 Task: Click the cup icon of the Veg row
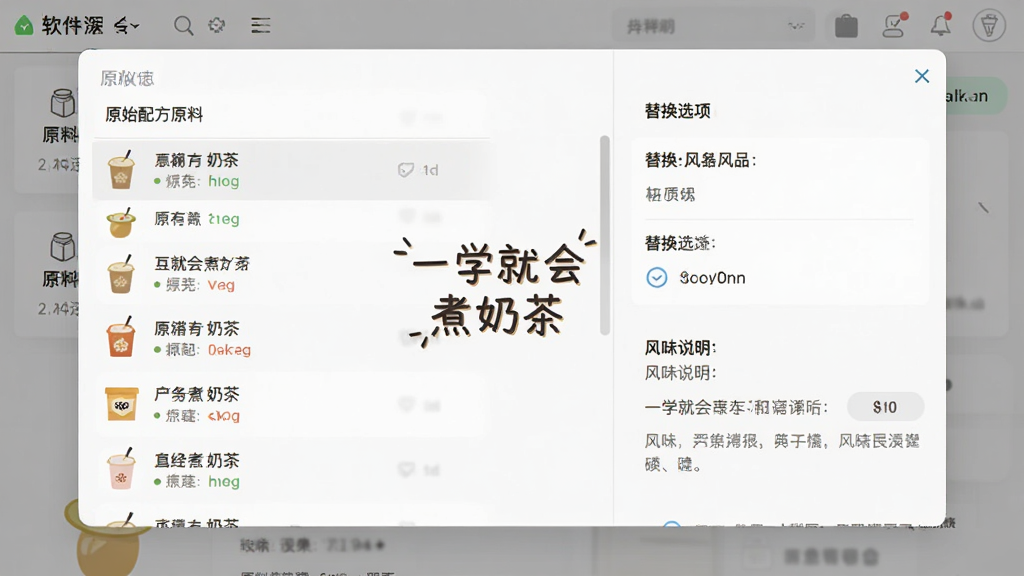[121, 274]
